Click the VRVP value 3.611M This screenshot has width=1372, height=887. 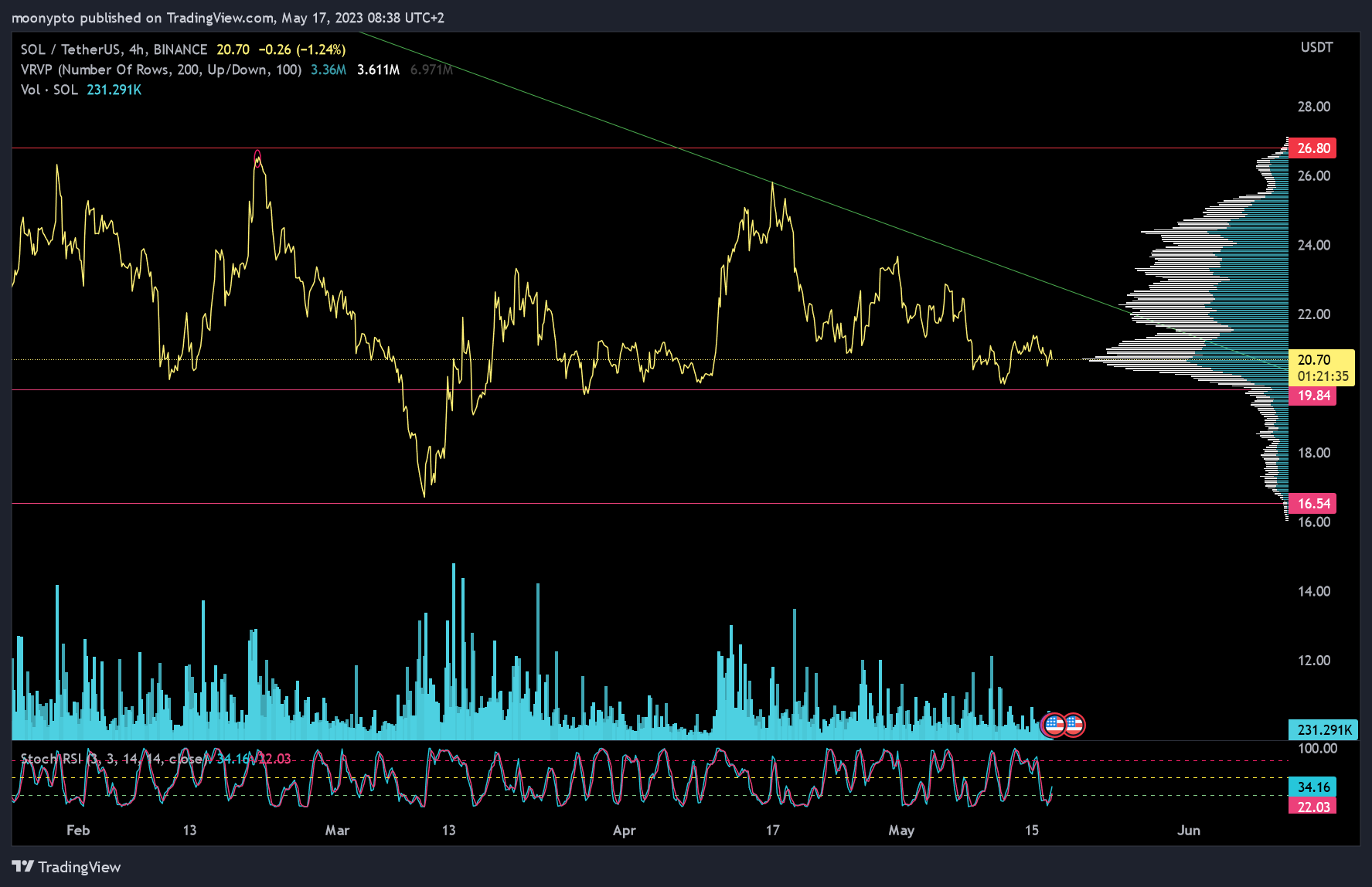point(378,70)
